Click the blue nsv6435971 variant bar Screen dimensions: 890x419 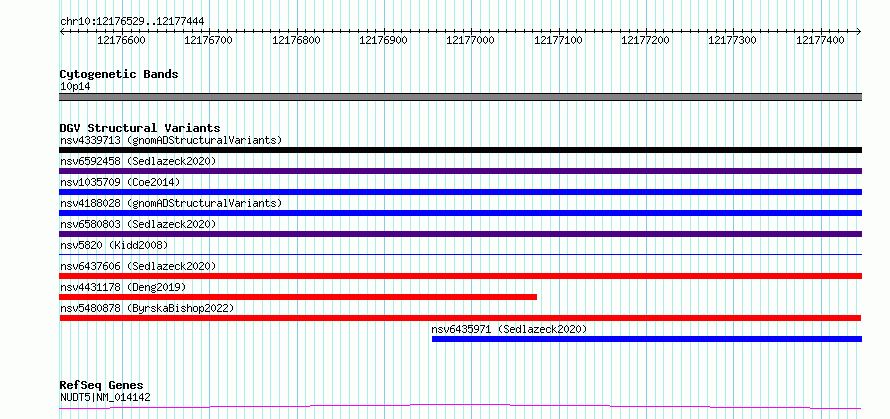647,339
